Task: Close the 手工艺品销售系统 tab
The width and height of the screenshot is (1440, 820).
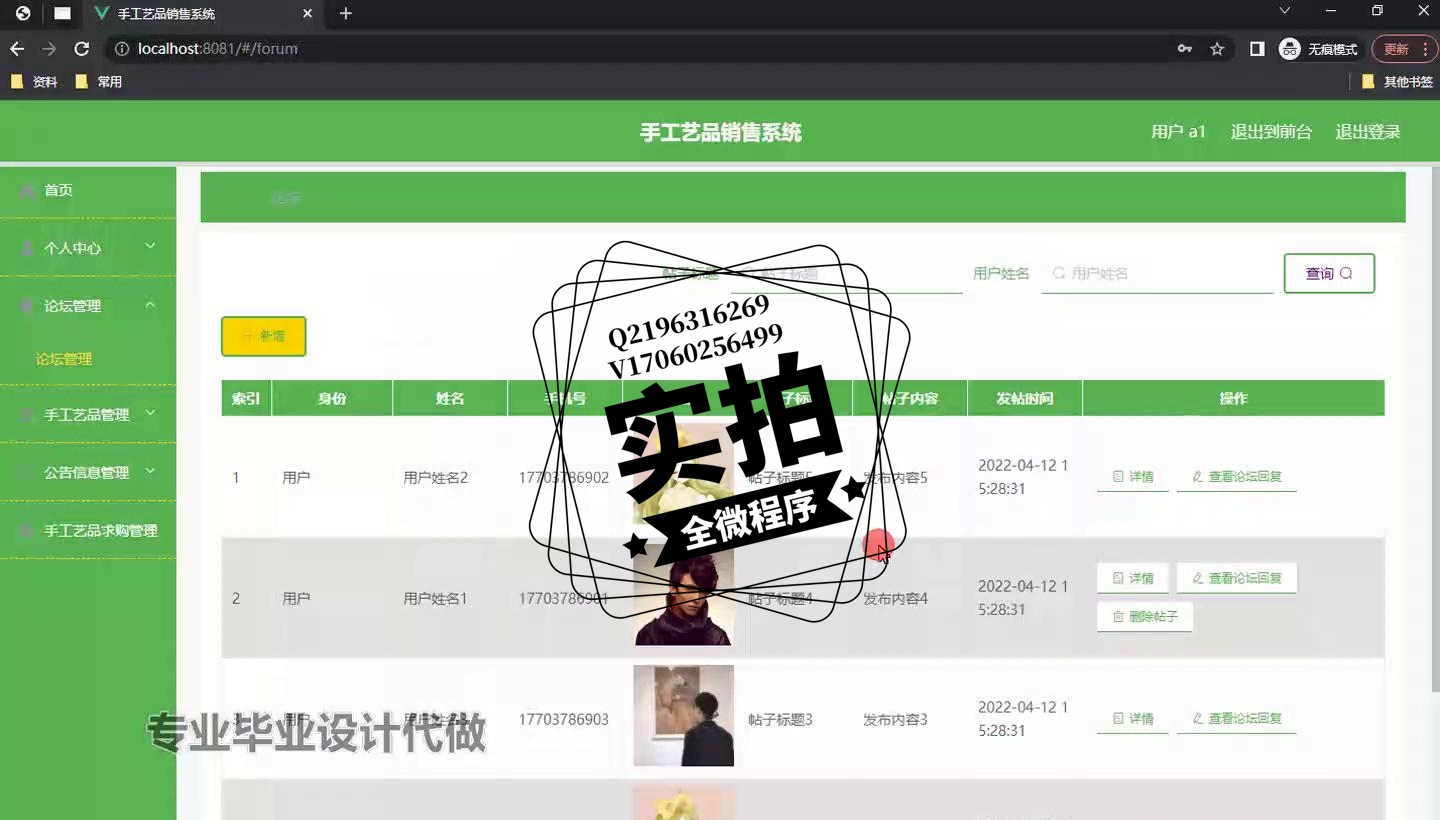Action: tap(307, 14)
